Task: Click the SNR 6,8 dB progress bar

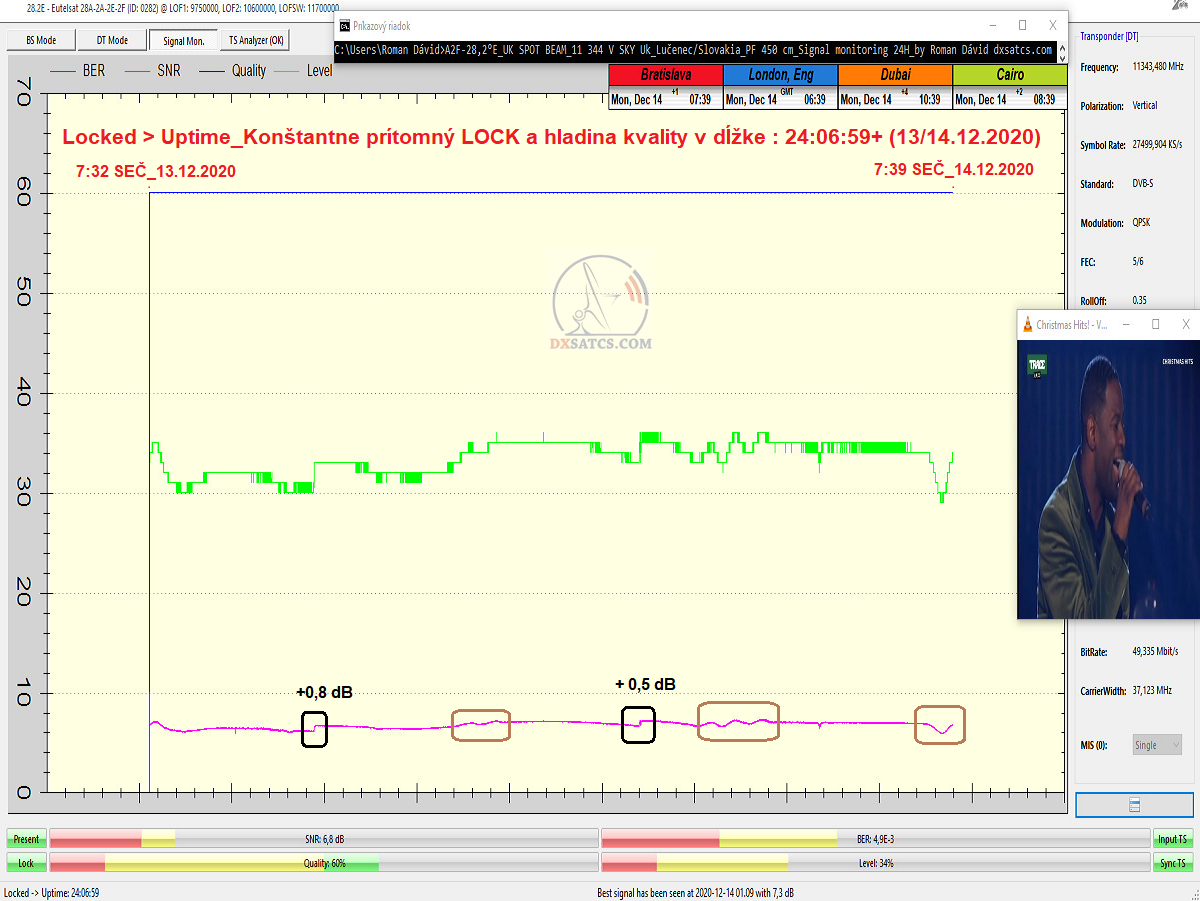Action: [x=324, y=839]
